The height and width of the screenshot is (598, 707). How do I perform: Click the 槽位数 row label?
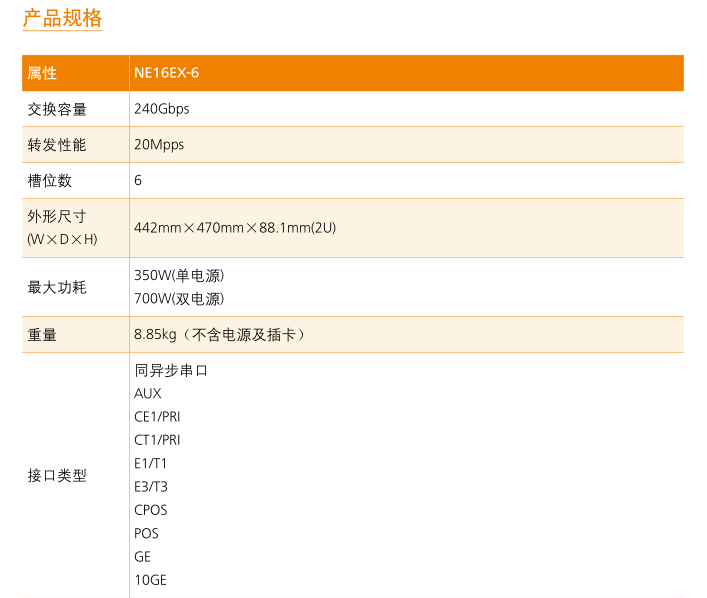tap(50, 181)
